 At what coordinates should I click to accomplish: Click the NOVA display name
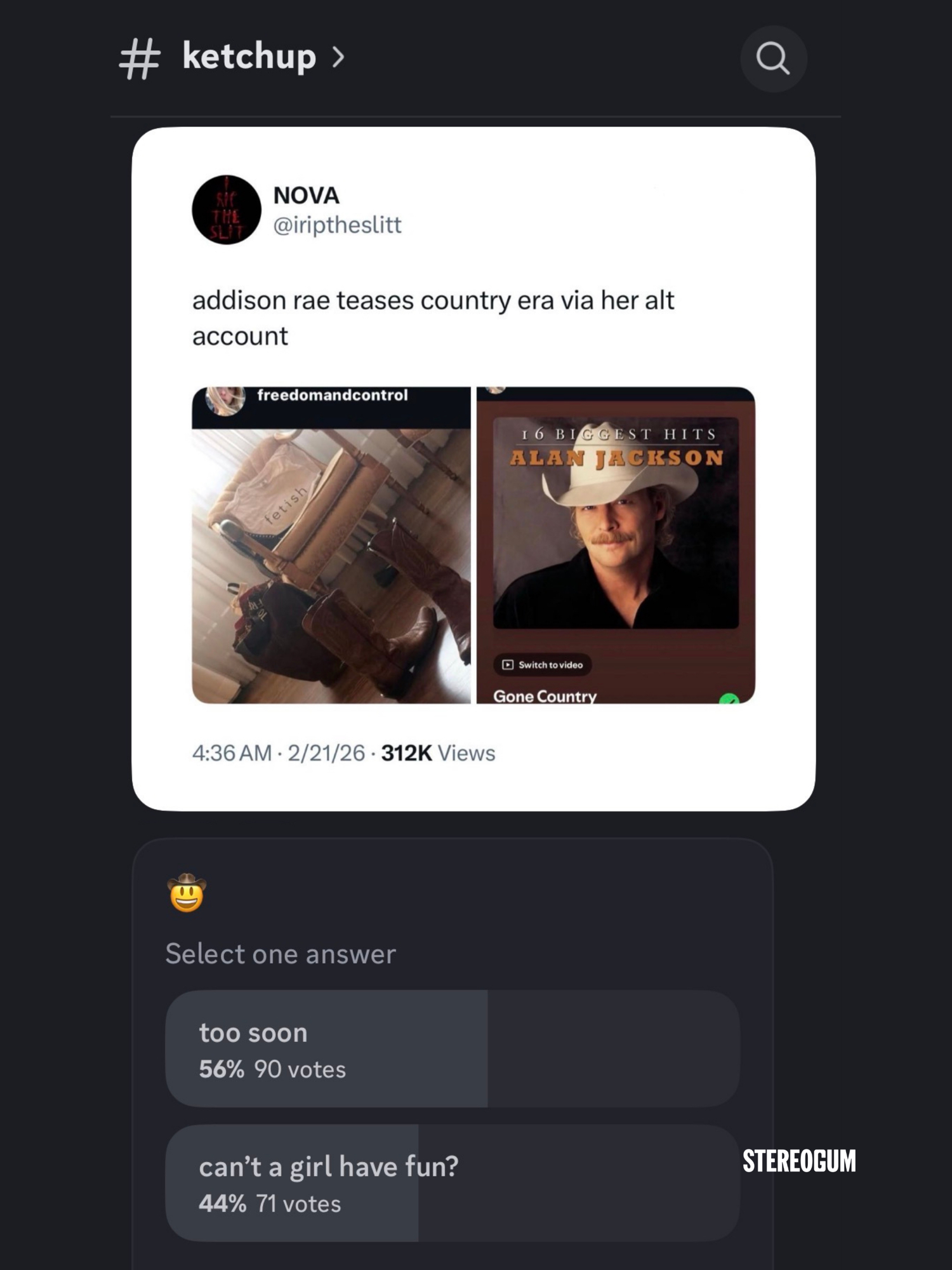pos(306,196)
